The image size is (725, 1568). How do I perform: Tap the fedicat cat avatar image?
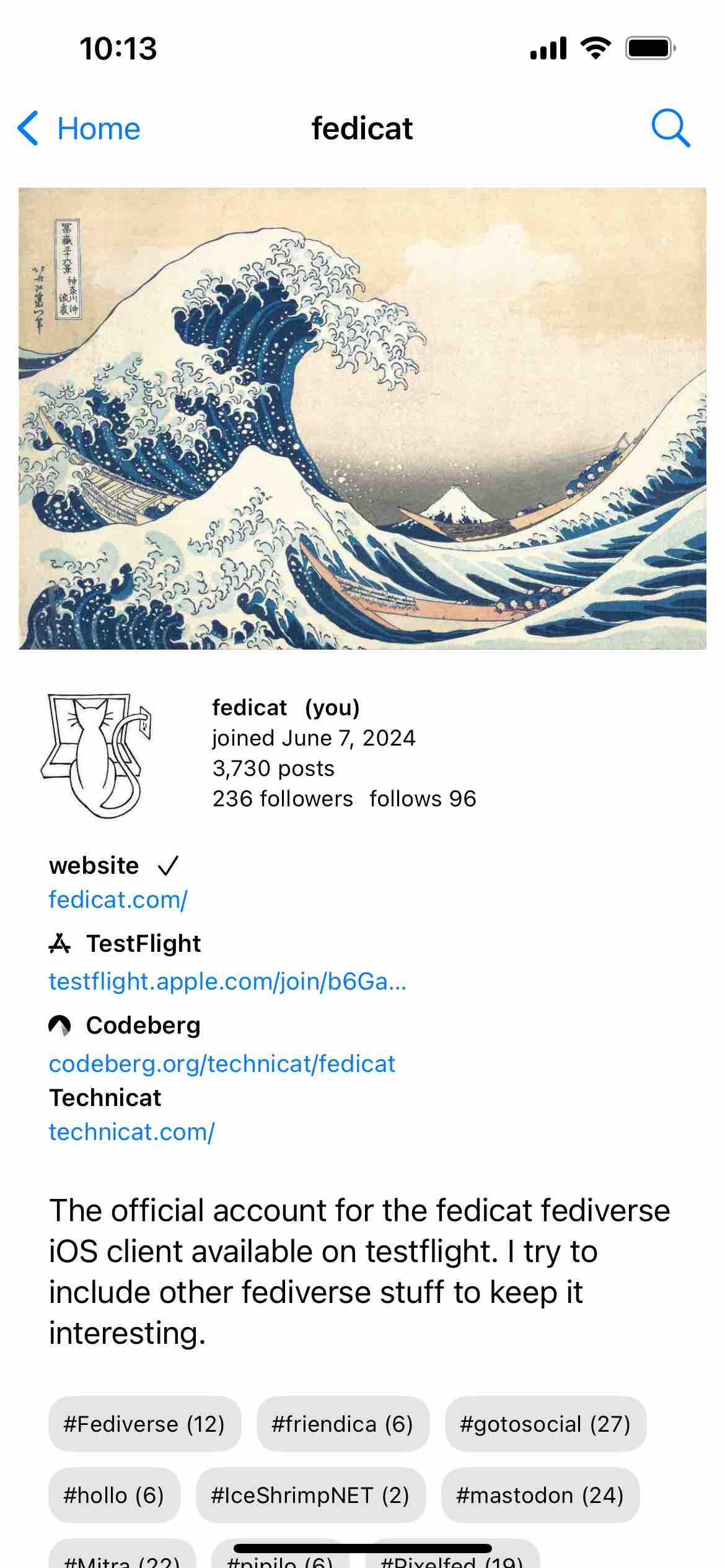[x=96, y=756]
